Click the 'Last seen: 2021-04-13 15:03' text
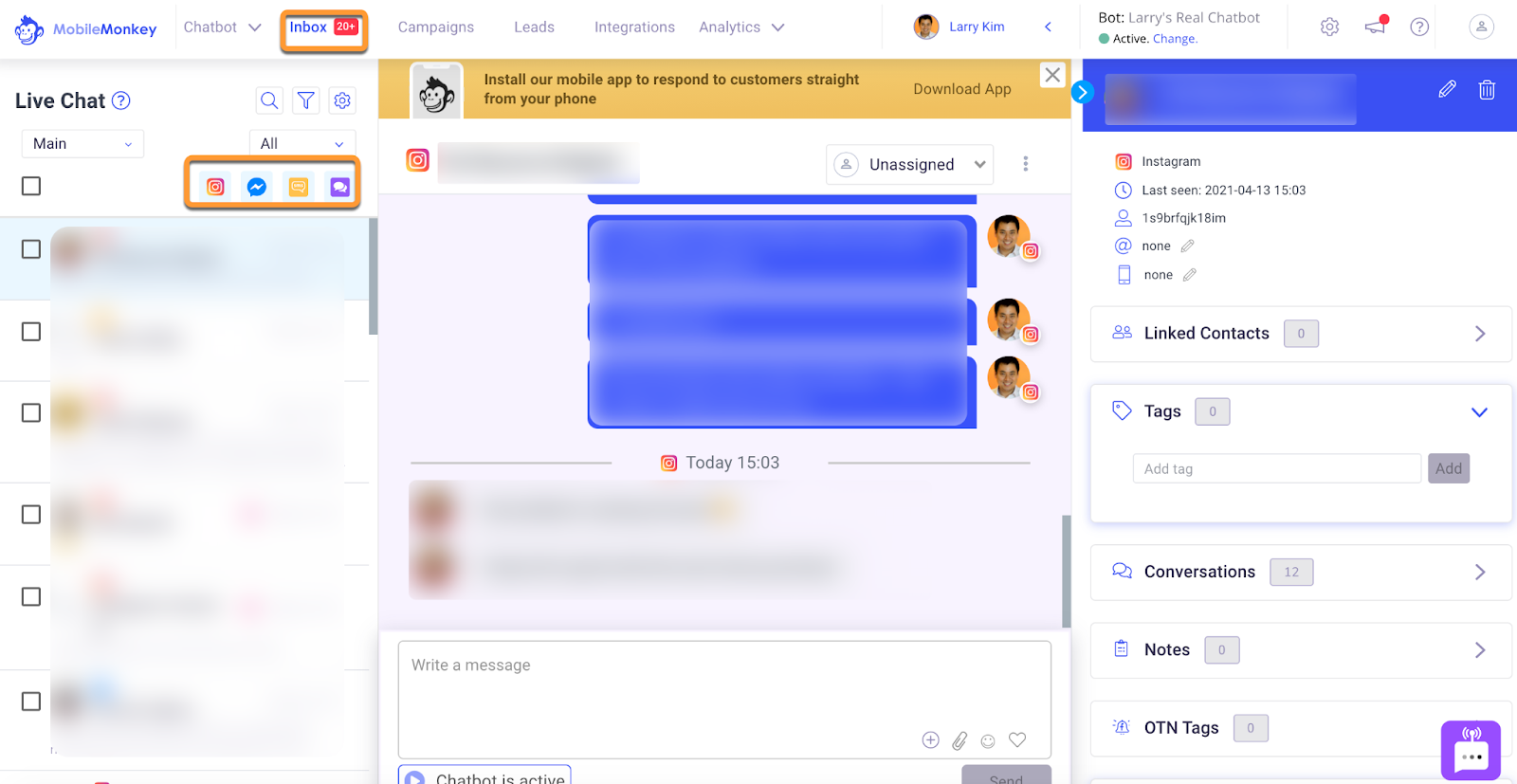The height and width of the screenshot is (784, 1517). [x=1223, y=191]
